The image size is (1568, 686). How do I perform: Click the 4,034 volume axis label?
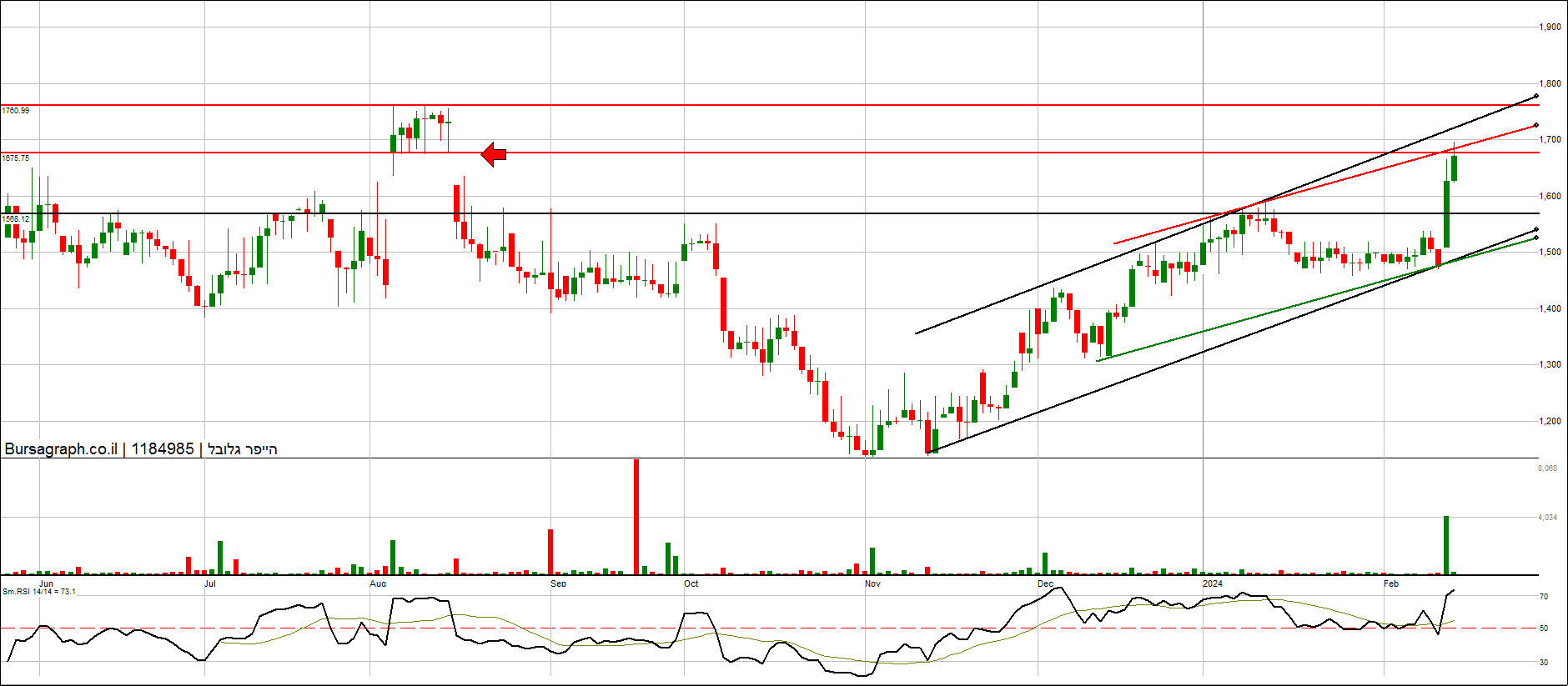(1547, 518)
